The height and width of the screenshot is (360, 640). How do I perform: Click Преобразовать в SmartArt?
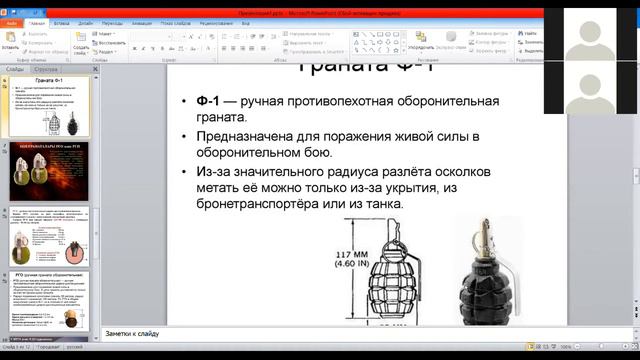314,52
